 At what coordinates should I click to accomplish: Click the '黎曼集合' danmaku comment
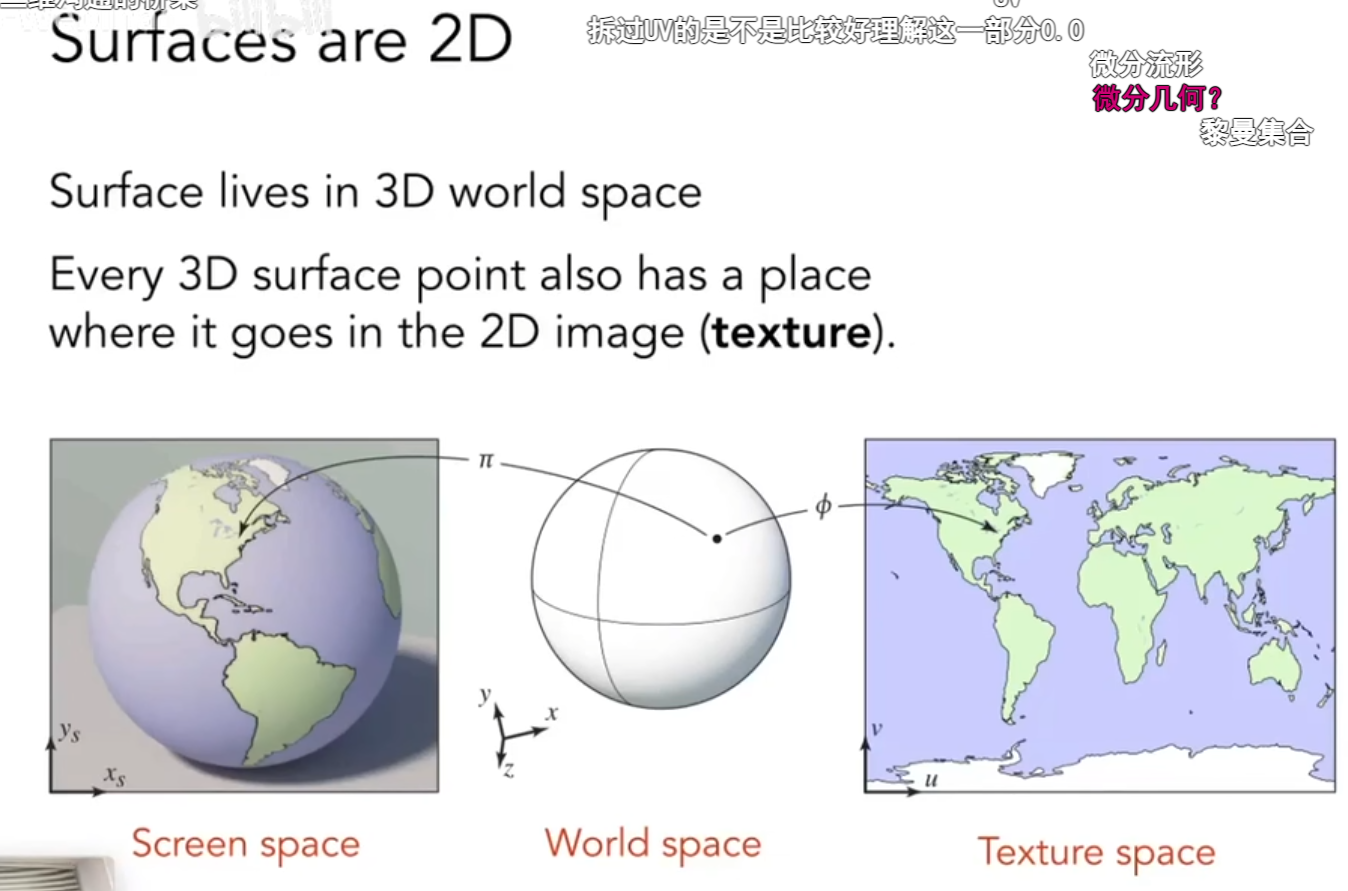1255,131
